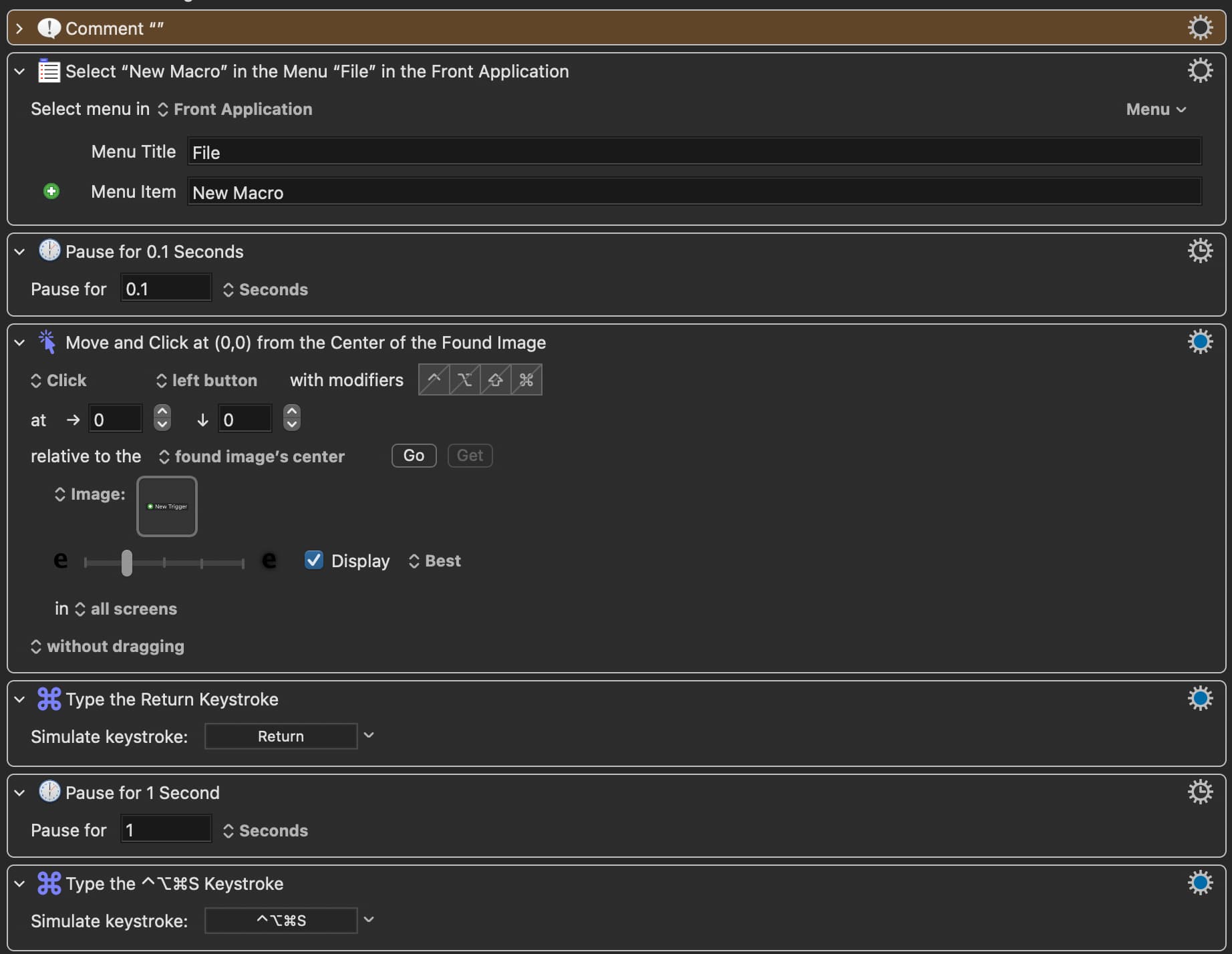Open the found image's center popup
This screenshot has width=1232, height=954.
[252, 457]
